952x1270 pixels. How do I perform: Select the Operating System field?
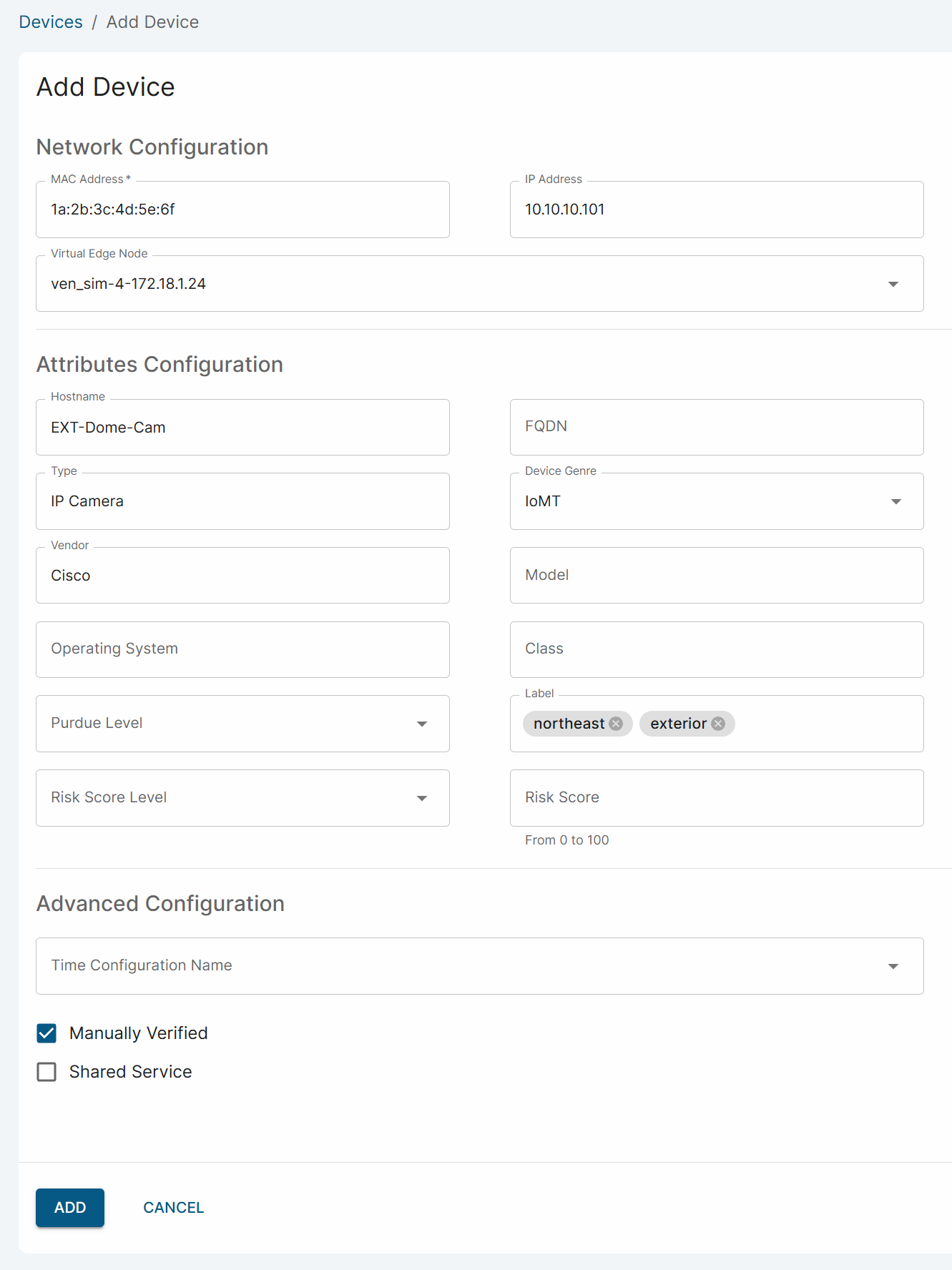242,649
